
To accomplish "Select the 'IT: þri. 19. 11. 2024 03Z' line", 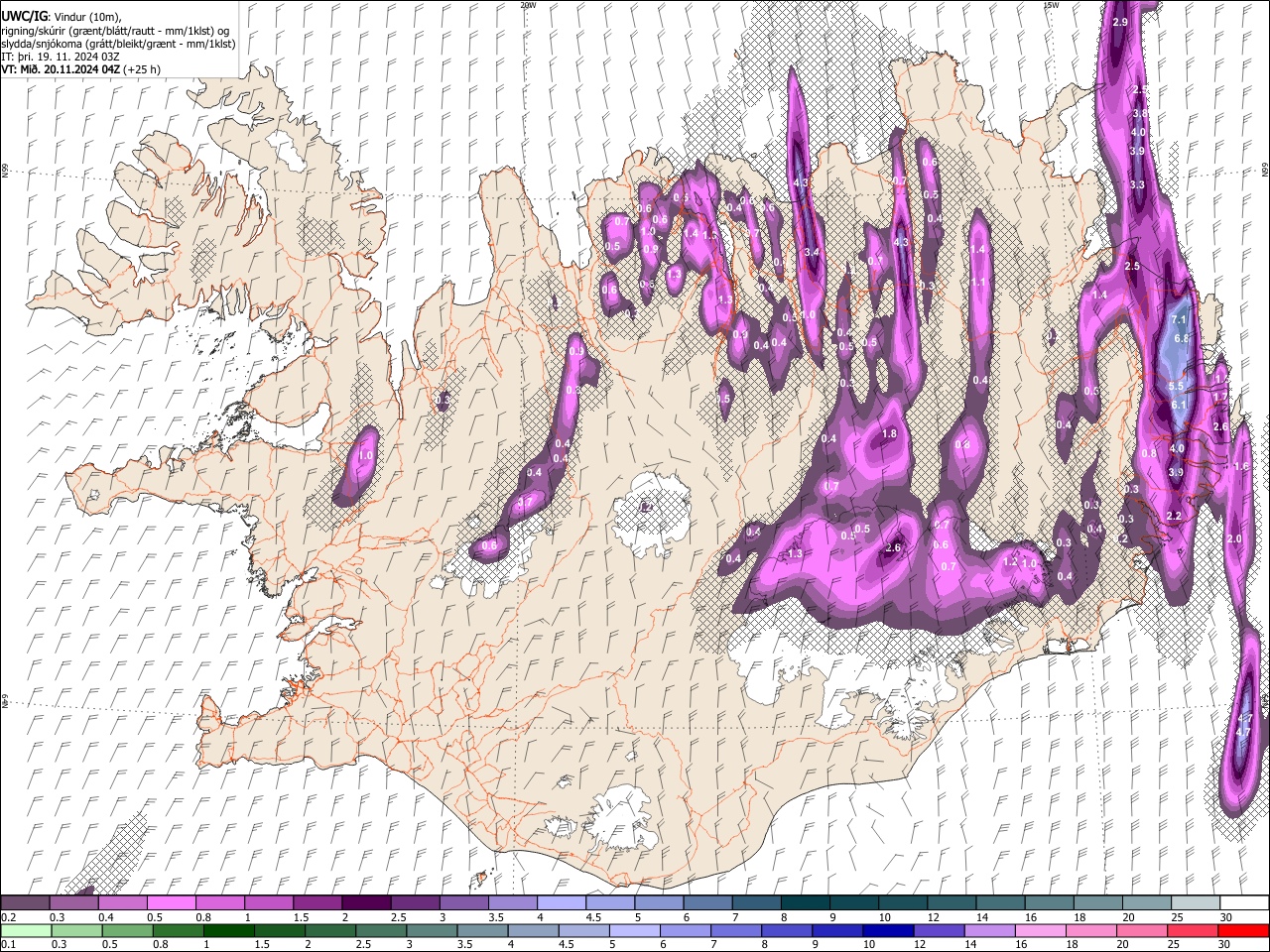I will (x=61, y=57).
